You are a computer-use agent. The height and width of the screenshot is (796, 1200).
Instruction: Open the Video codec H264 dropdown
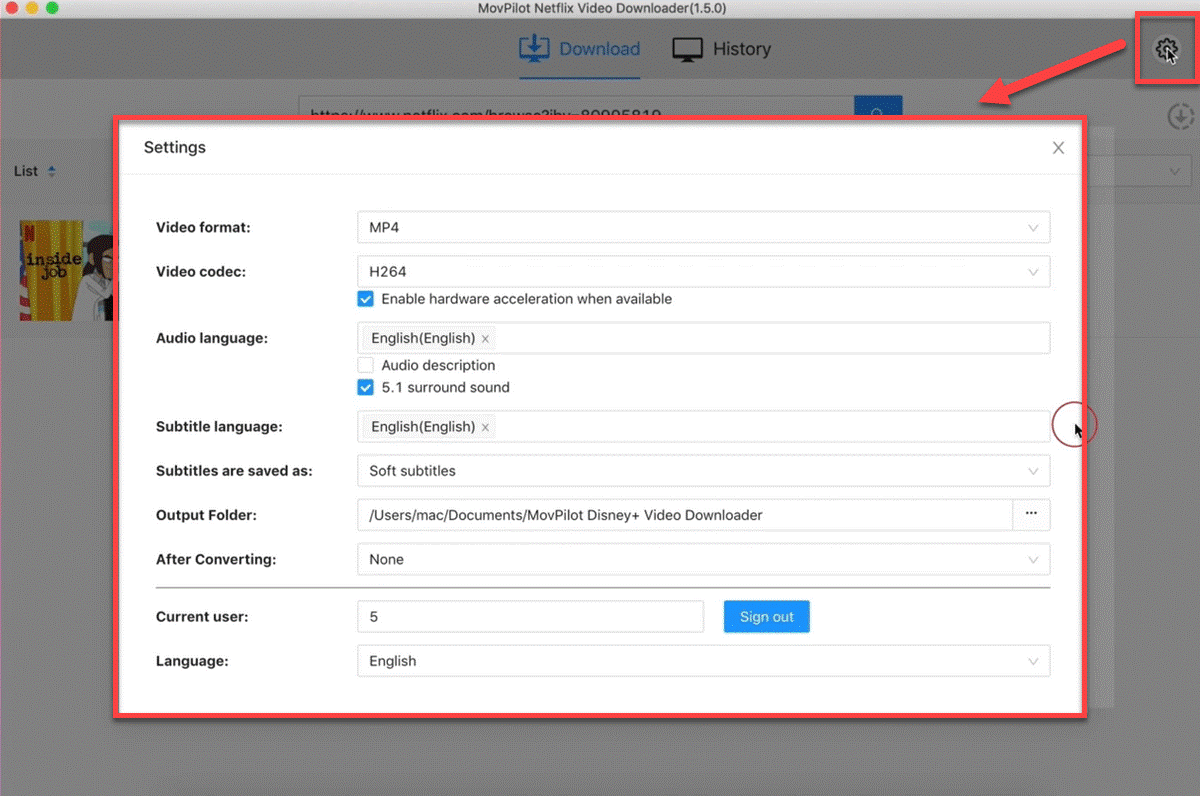tap(703, 271)
